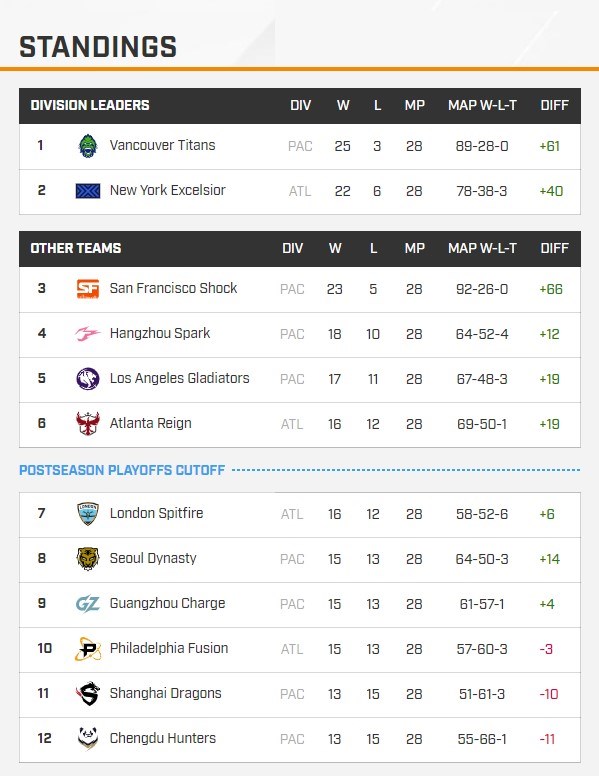Click the Seoul Dynasty tiger logo
The image size is (599, 776).
click(x=88, y=559)
